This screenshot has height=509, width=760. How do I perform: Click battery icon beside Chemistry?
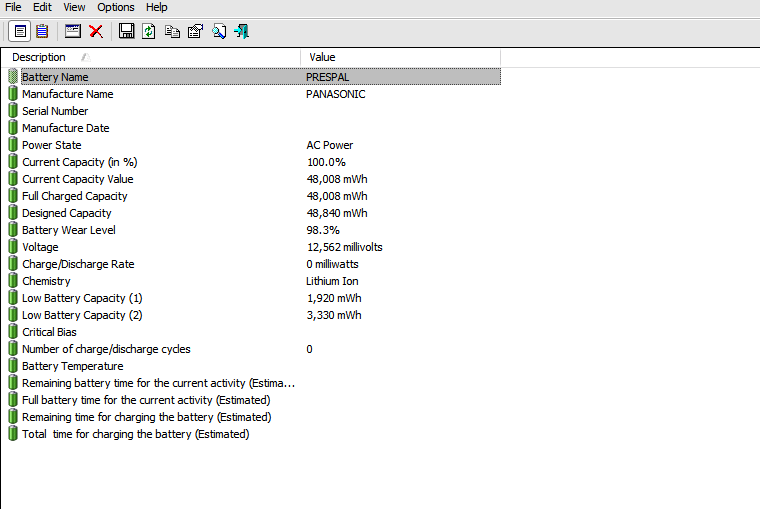point(13,280)
